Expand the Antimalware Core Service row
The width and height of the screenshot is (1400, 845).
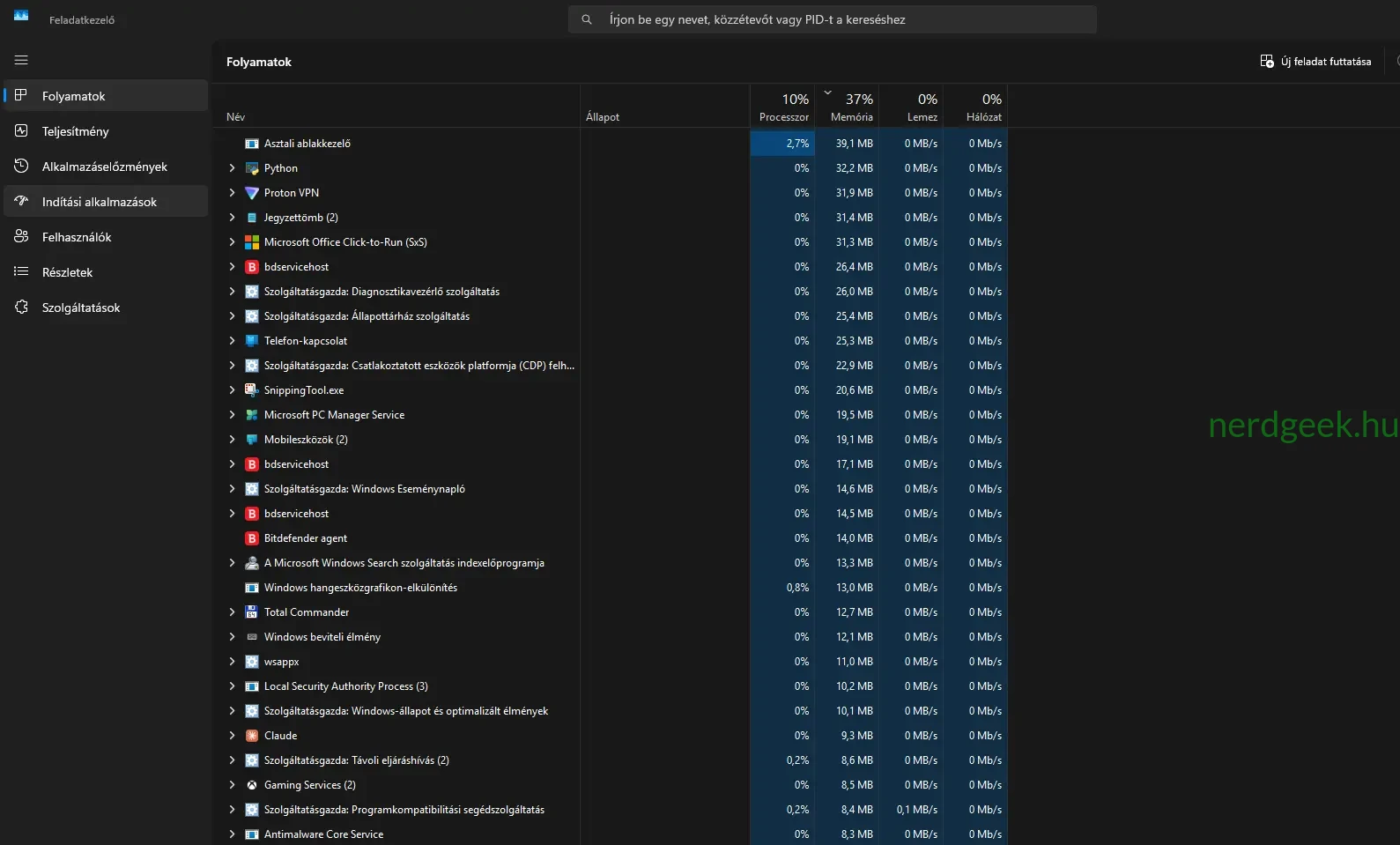pyautogui.click(x=232, y=834)
